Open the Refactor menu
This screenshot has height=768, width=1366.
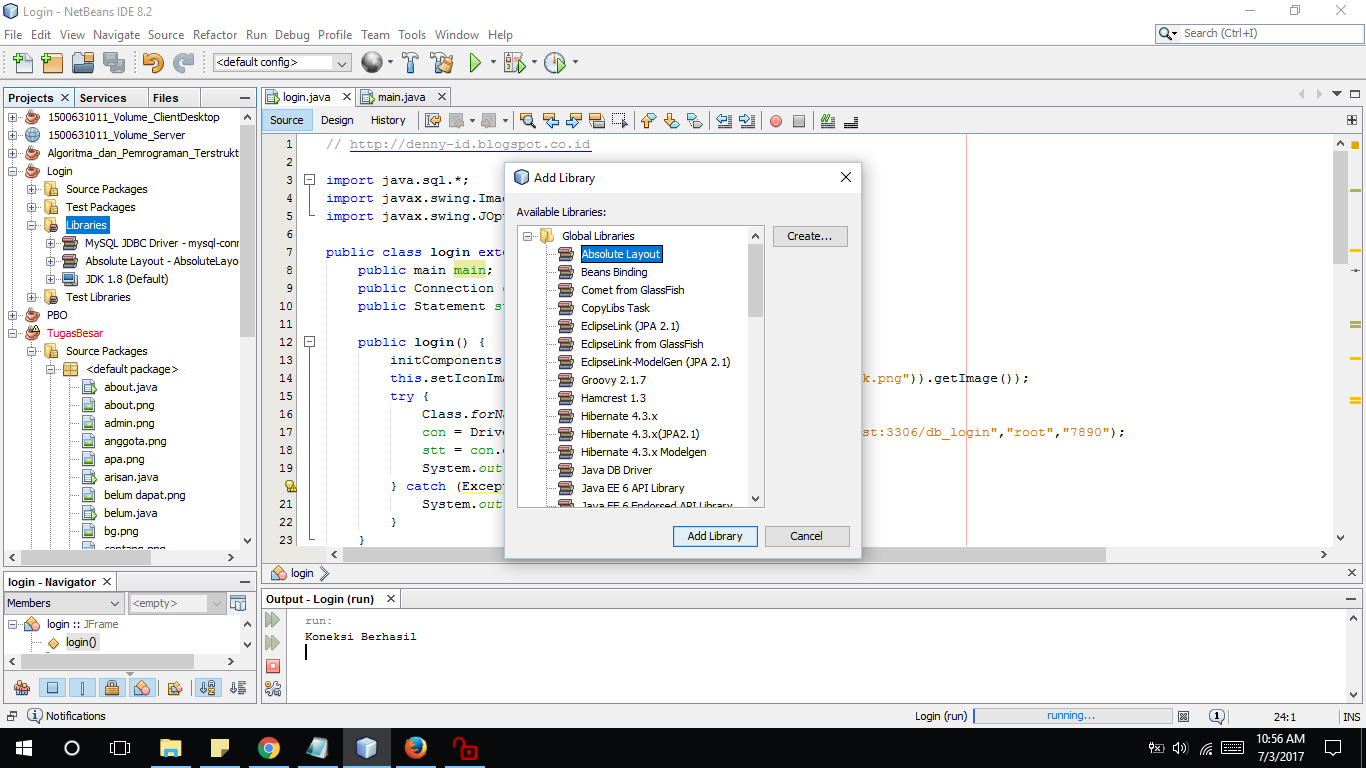click(215, 34)
